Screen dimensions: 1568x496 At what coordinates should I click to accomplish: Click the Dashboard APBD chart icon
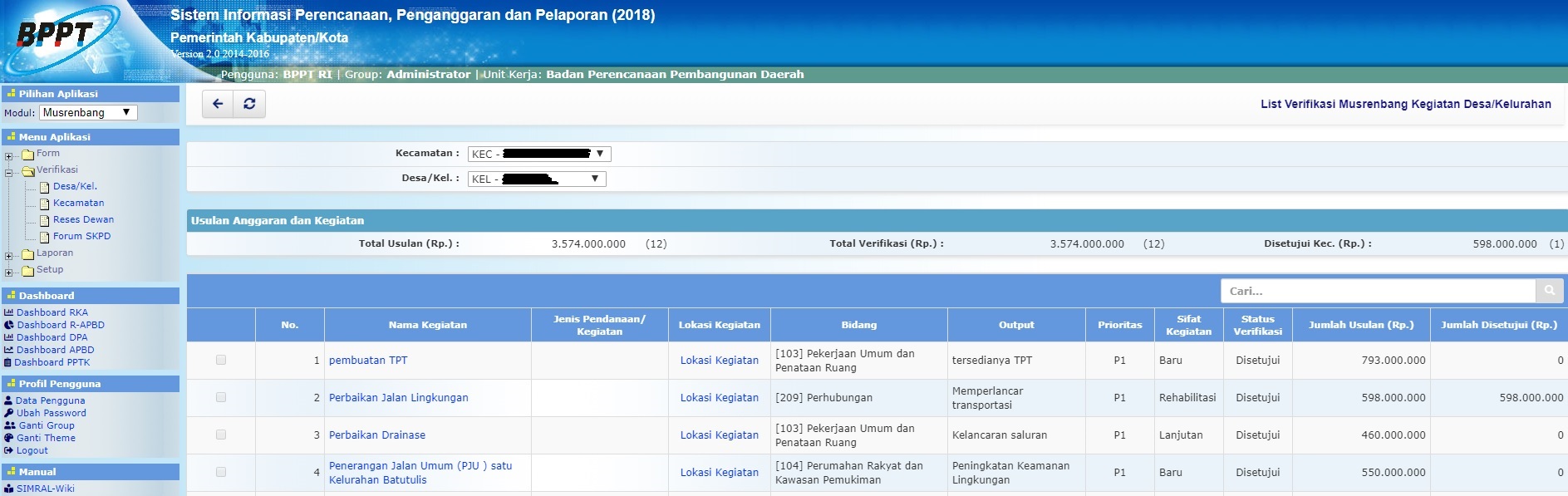[x=9, y=350]
